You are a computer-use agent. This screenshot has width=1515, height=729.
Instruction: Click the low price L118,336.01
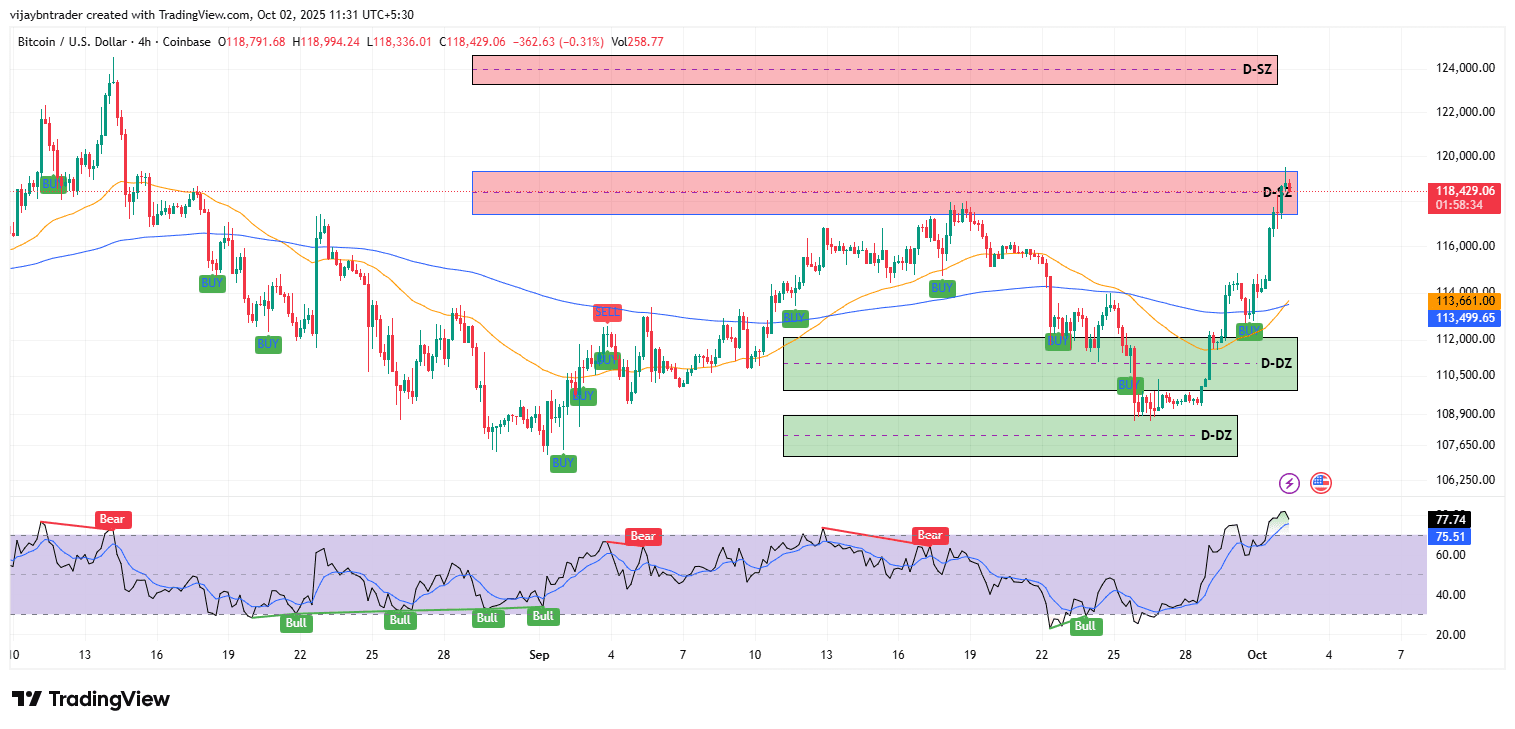pyautogui.click(x=399, y=42)
